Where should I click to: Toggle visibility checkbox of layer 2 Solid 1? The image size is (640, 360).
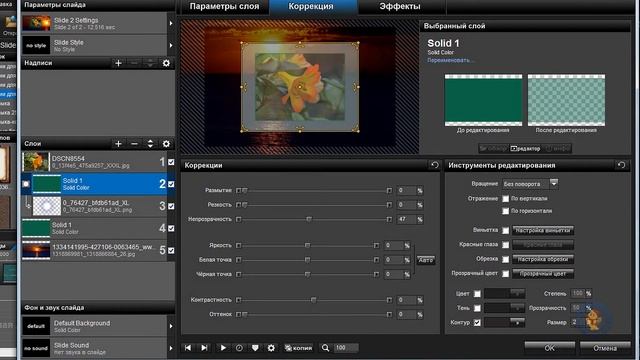pos(171,184)
